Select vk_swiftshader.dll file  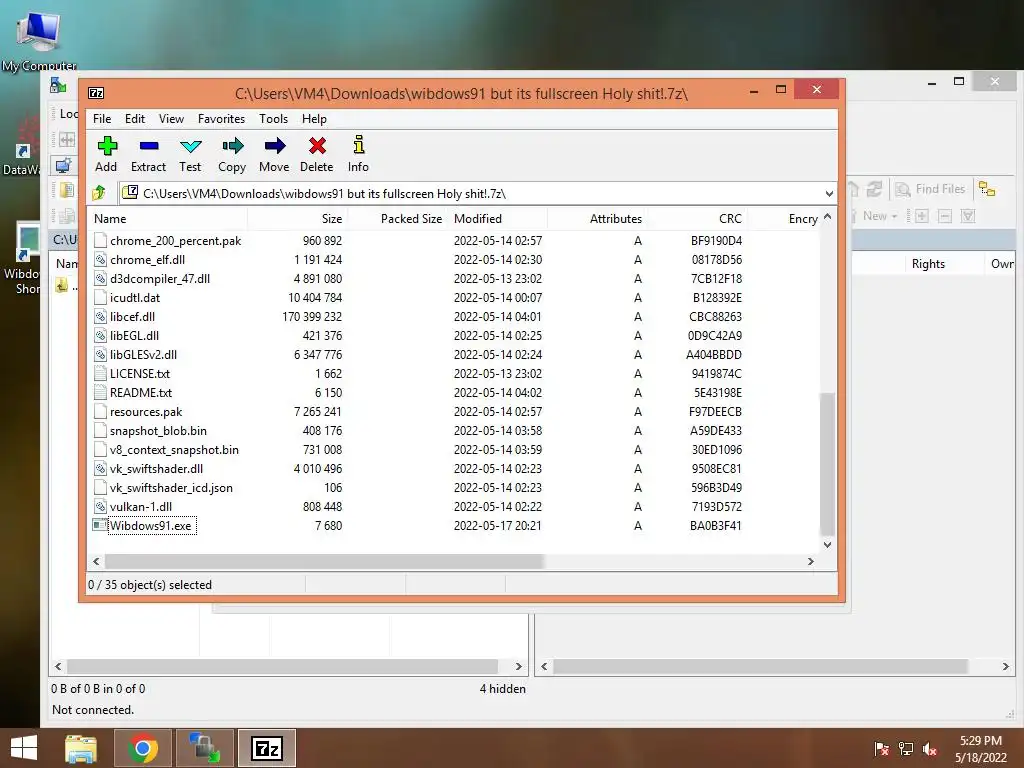[x=156, y=468]
